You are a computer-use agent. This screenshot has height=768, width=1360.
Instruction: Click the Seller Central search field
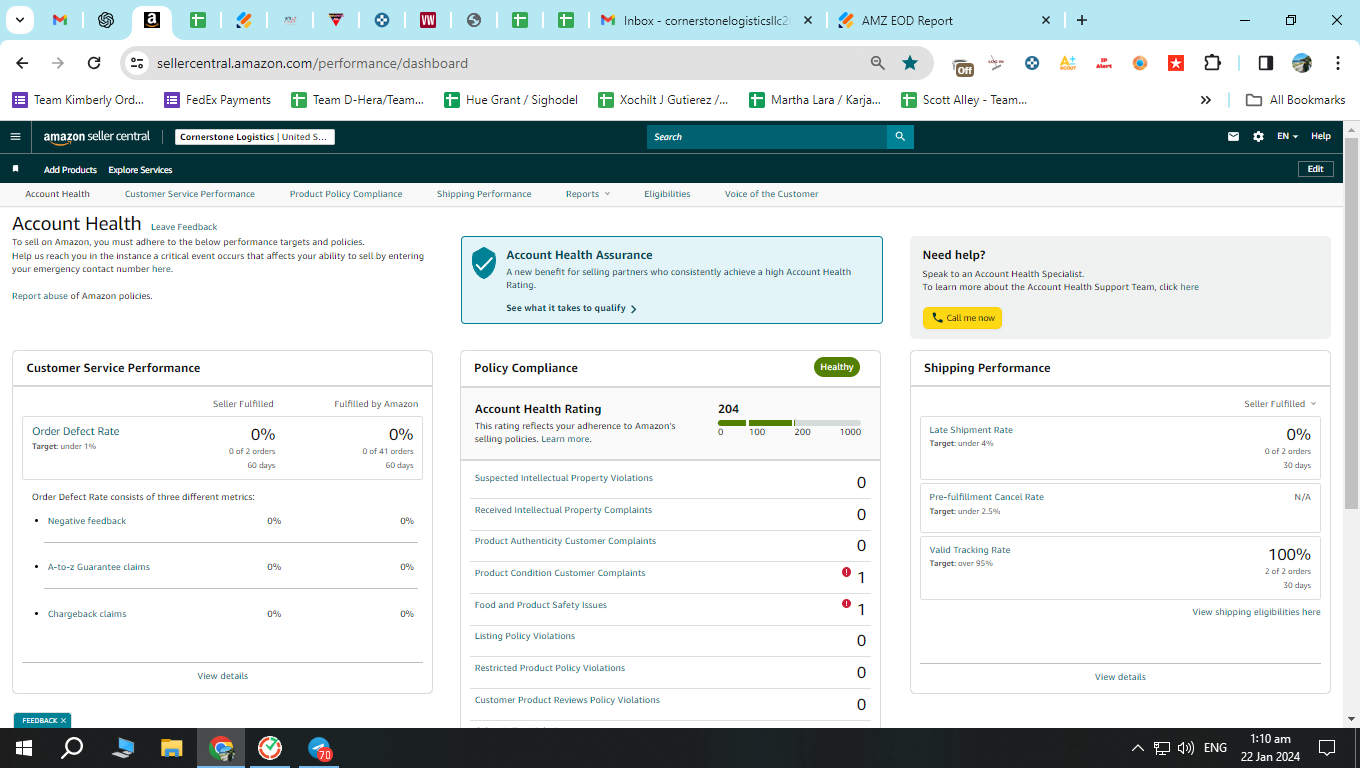[x=767, y=137]
